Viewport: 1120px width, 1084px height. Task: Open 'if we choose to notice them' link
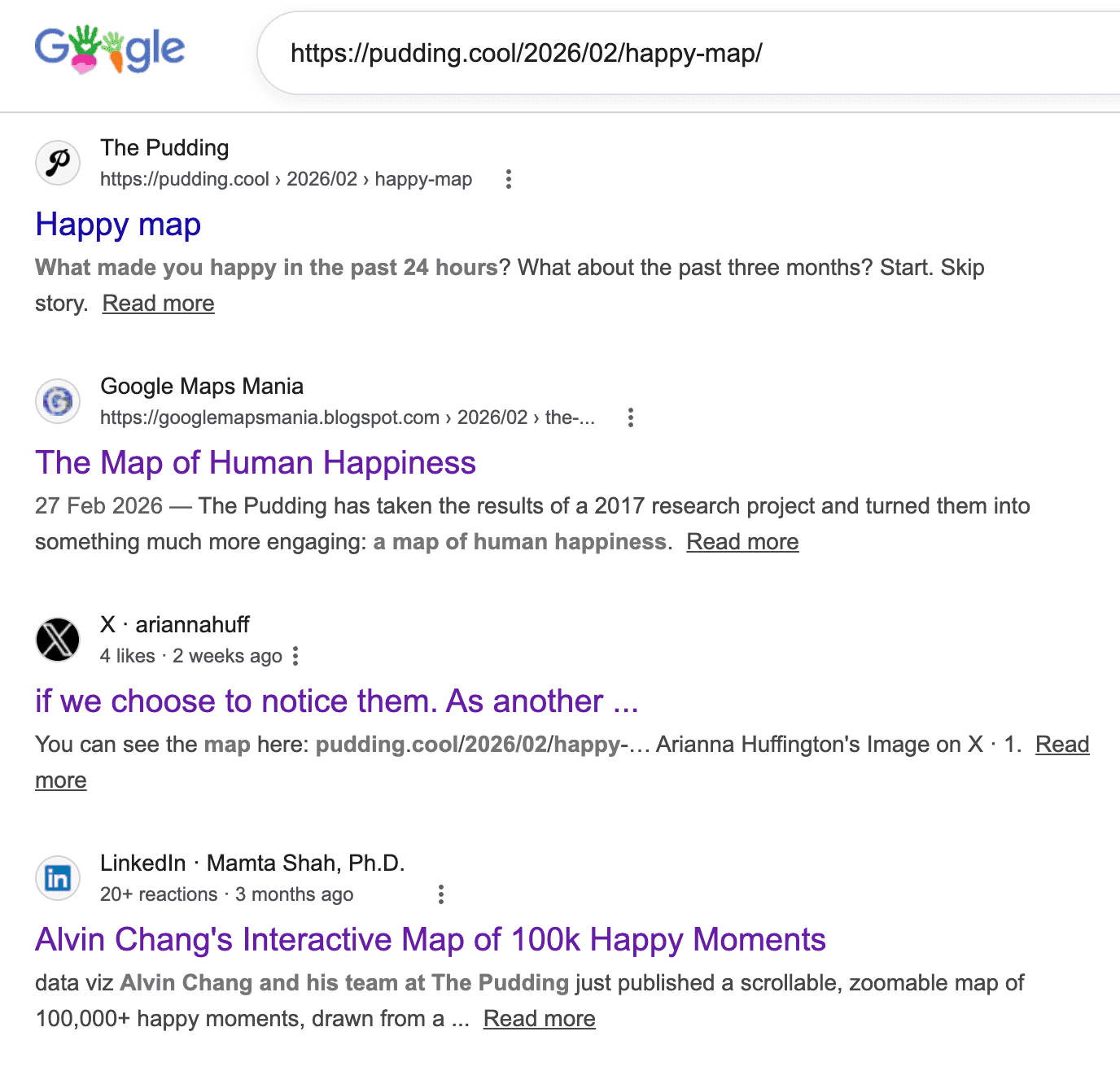[337, 702]
